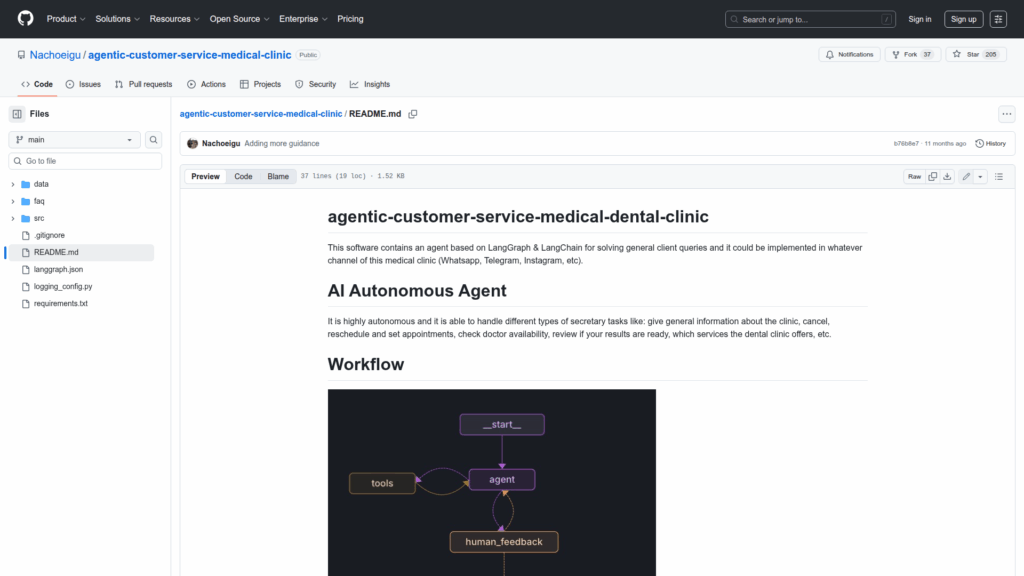1024x576 pixels.
Task: Switch to the Code tab
Action: tap(37, 84)
